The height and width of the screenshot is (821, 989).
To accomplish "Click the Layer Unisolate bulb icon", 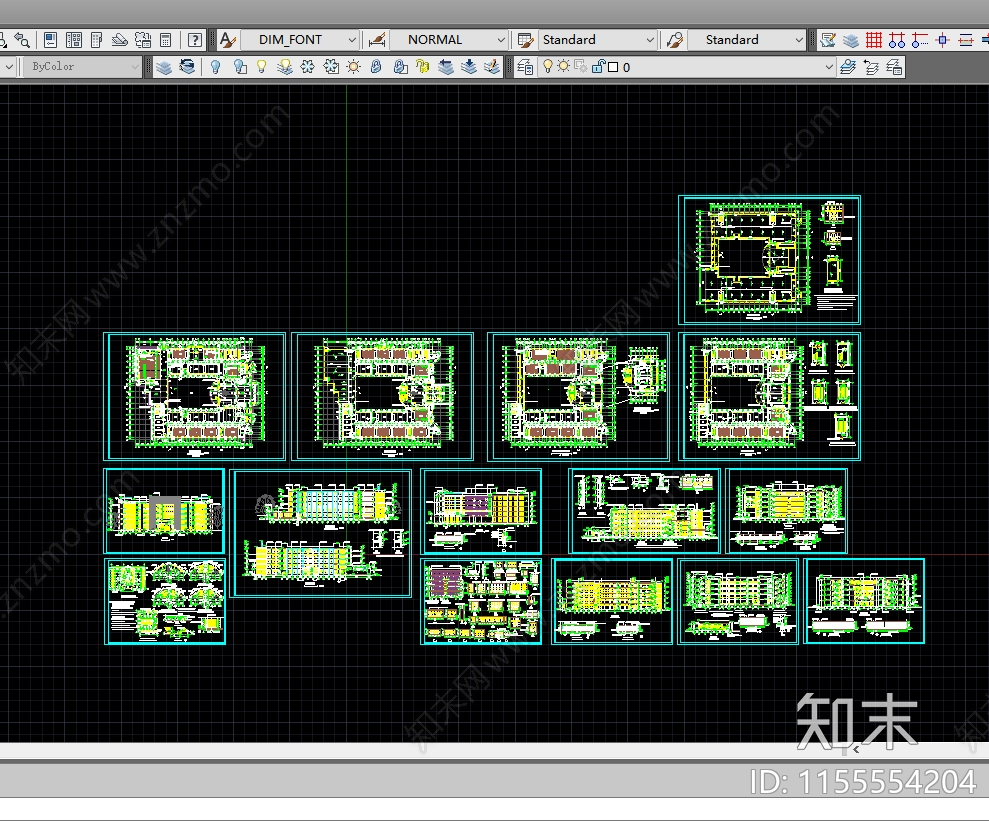I will (x=239, y=67).
